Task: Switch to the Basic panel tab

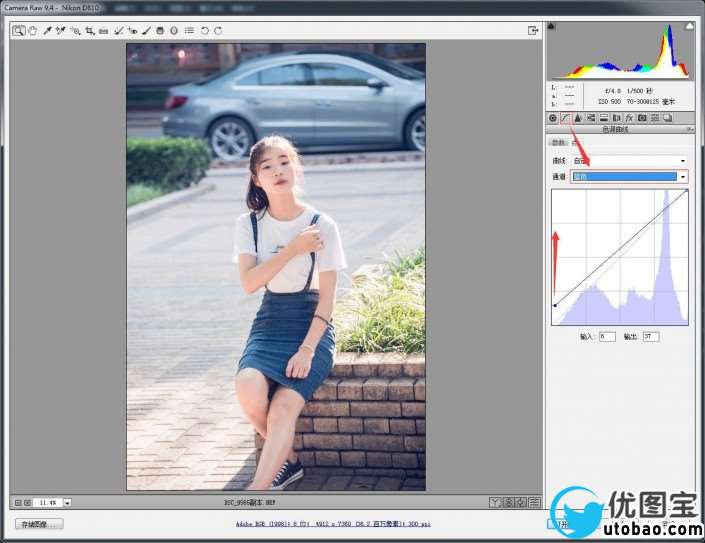Action: [552, 118]
